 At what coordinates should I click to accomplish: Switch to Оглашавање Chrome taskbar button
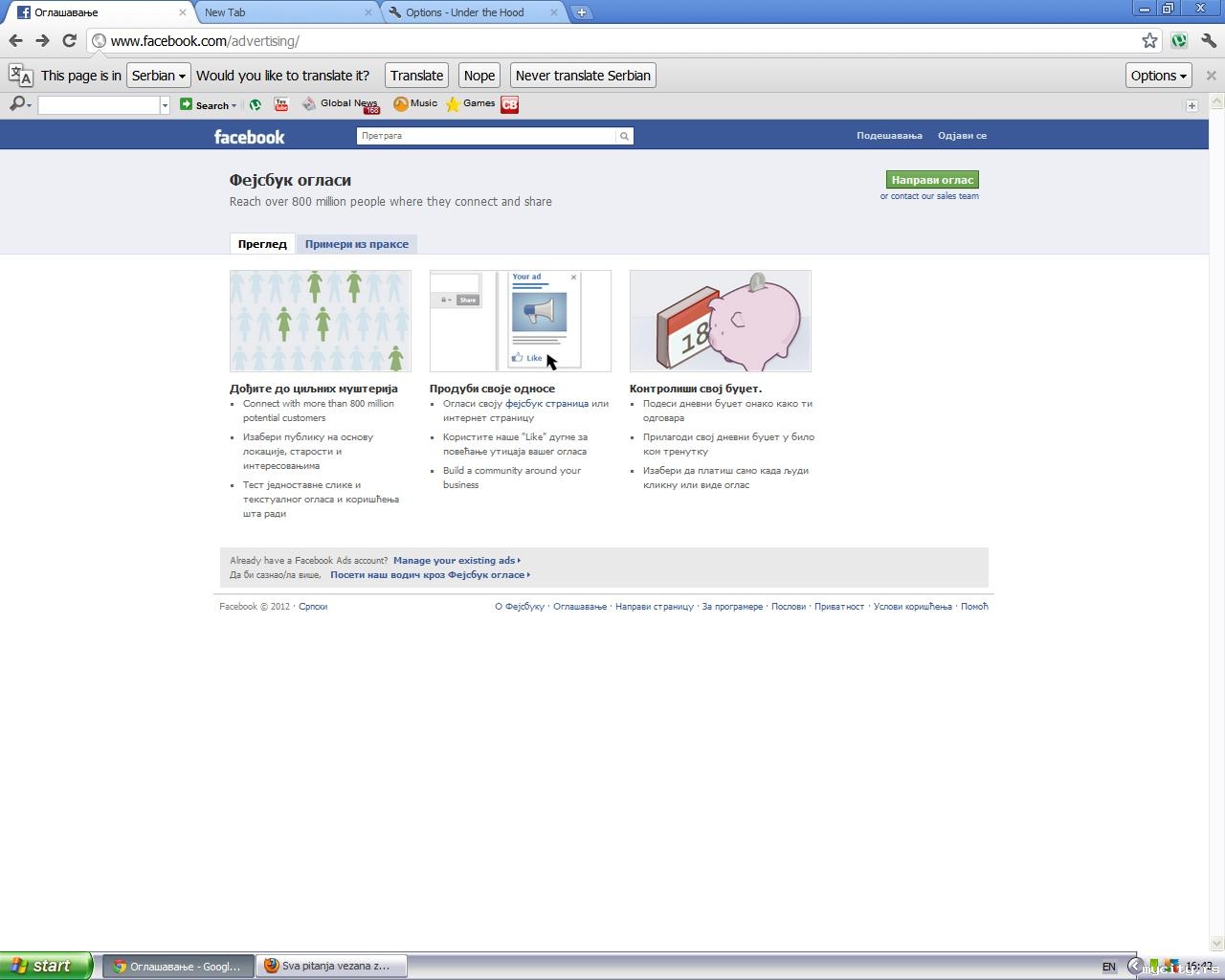[178, 967]
